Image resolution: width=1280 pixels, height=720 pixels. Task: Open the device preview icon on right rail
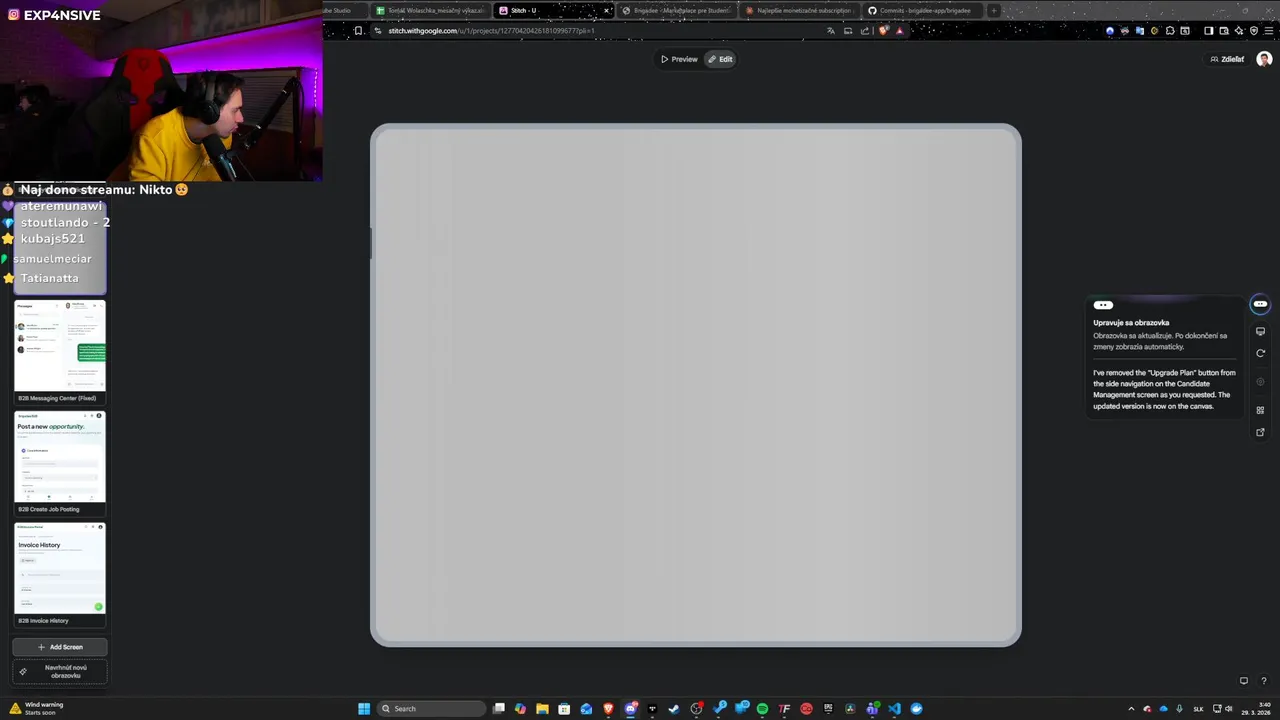coord(1260,331)
